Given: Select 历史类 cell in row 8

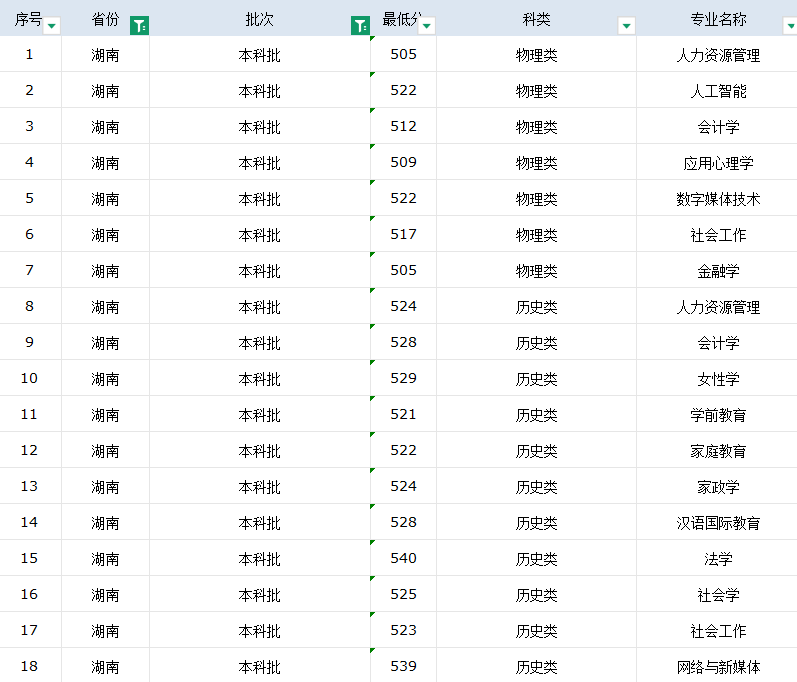Looking at the screenshot, I should tap(536, 306).
